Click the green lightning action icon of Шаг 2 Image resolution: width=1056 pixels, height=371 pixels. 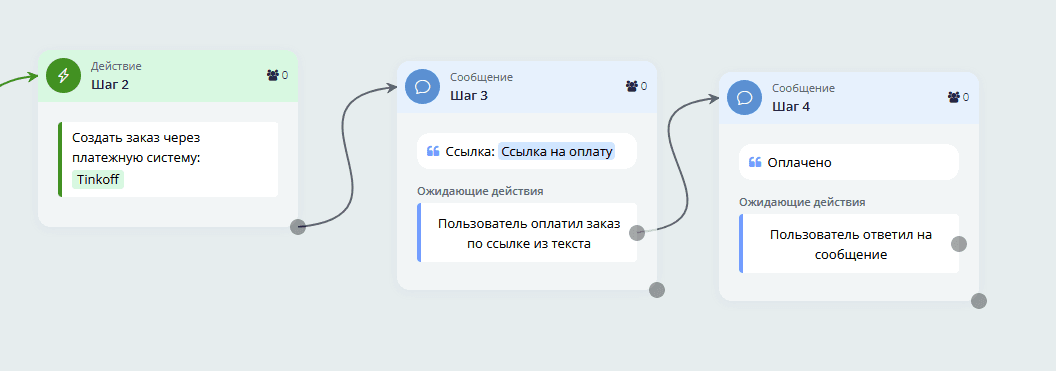(x=63, y=75)
